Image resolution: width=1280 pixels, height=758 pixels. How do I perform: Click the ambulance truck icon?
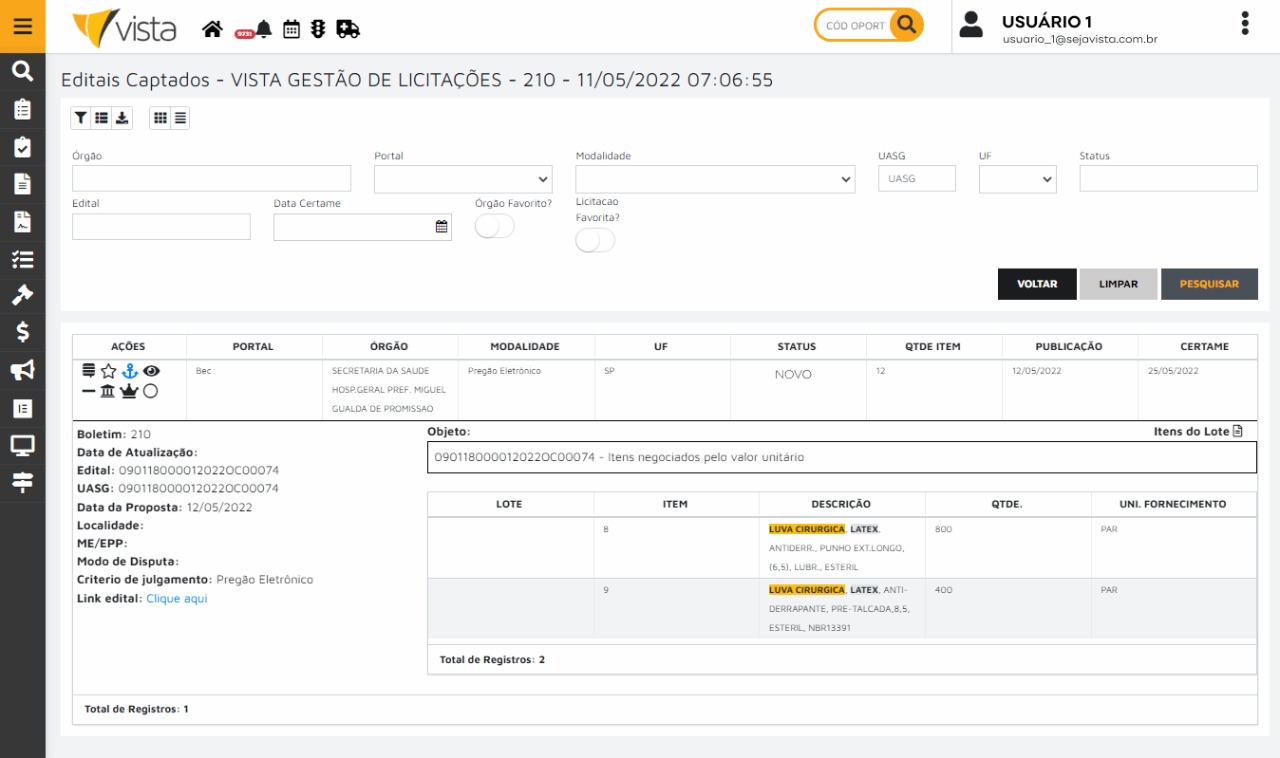pos(348,29)
